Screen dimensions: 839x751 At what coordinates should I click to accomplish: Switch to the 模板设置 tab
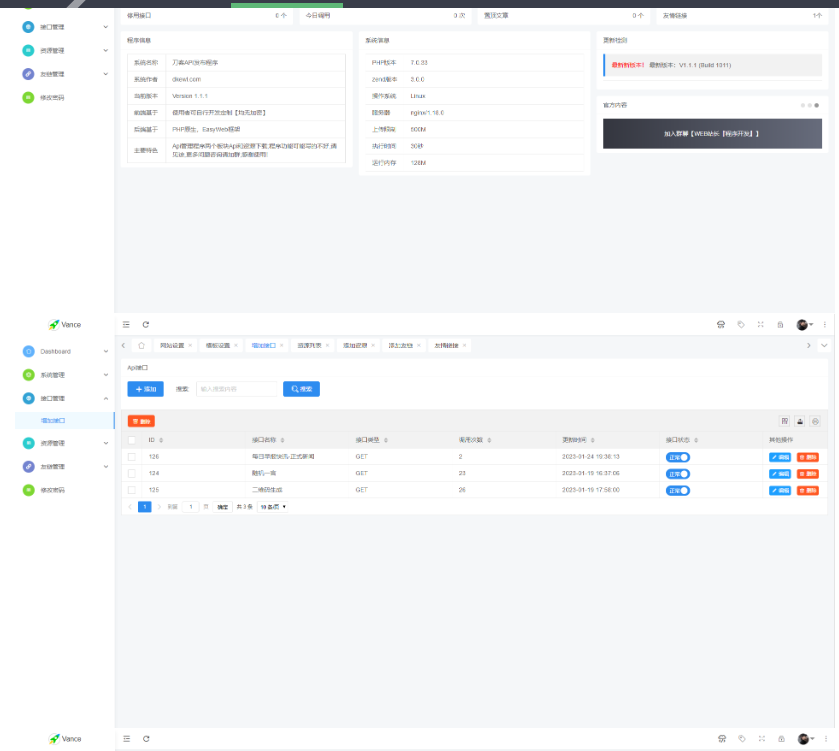(x=218, y=345)
